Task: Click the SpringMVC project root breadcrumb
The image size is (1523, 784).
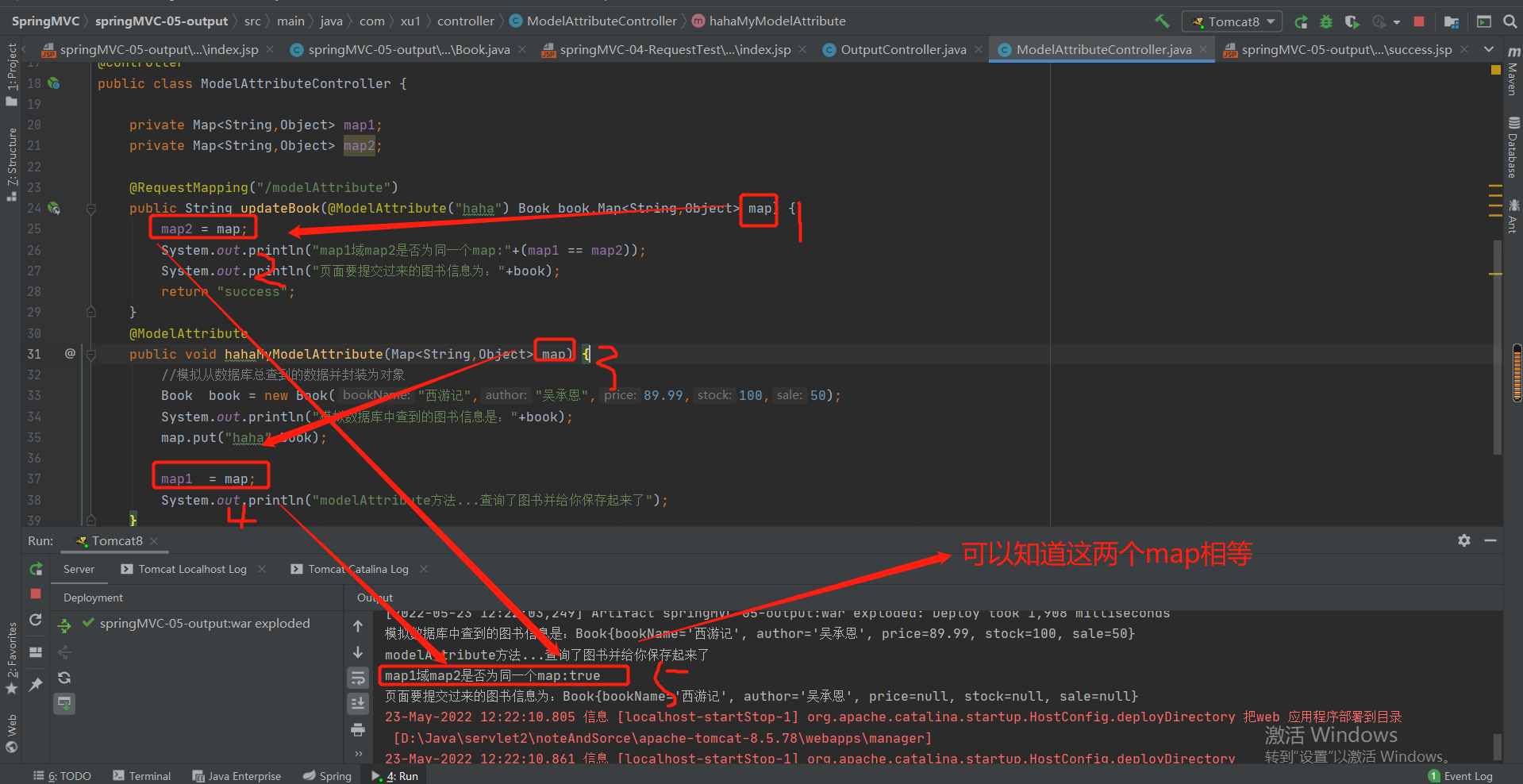Action: tap(45, 21)
